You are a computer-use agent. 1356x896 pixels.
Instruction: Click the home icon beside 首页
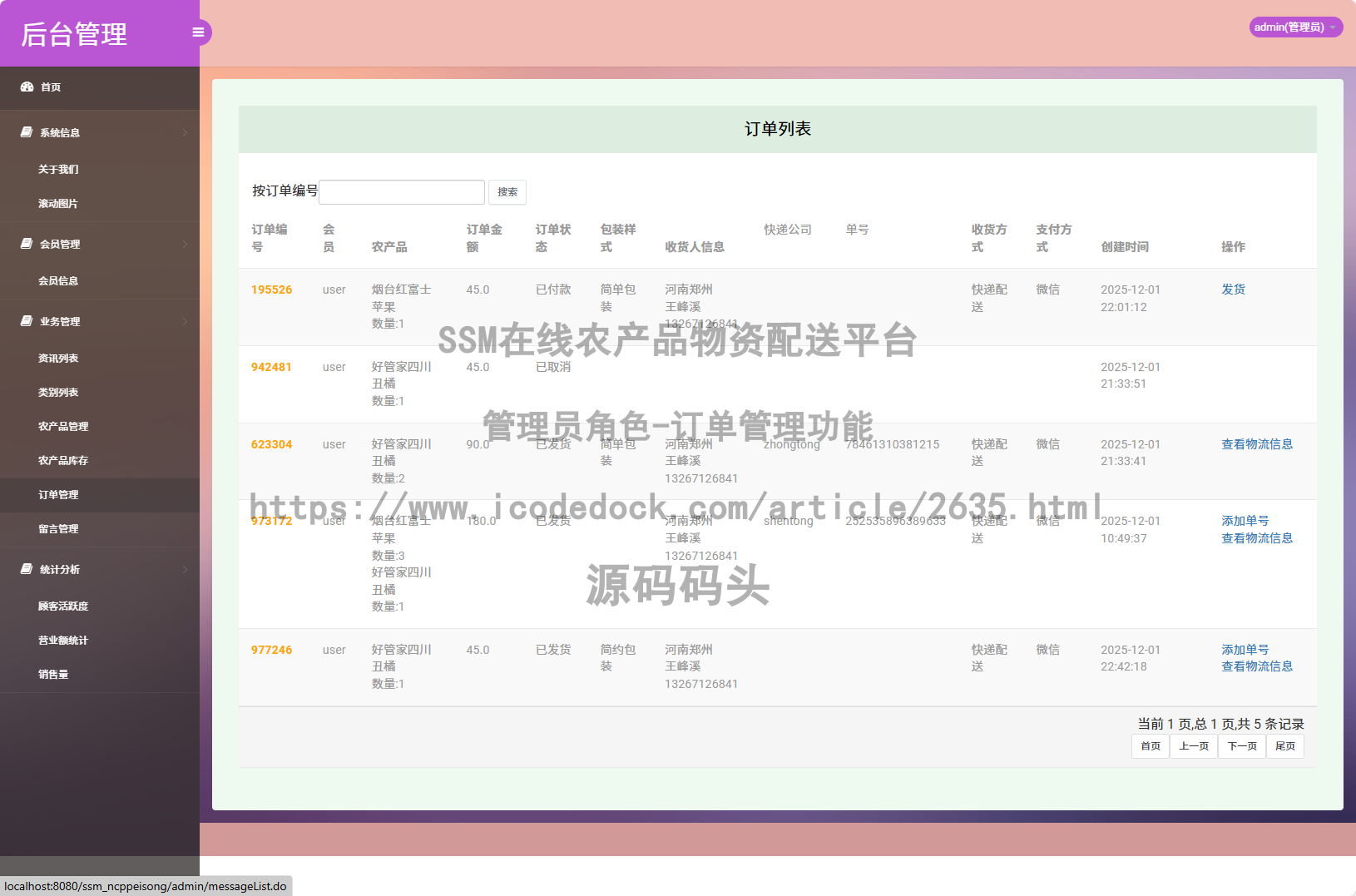tap(27, 87)
